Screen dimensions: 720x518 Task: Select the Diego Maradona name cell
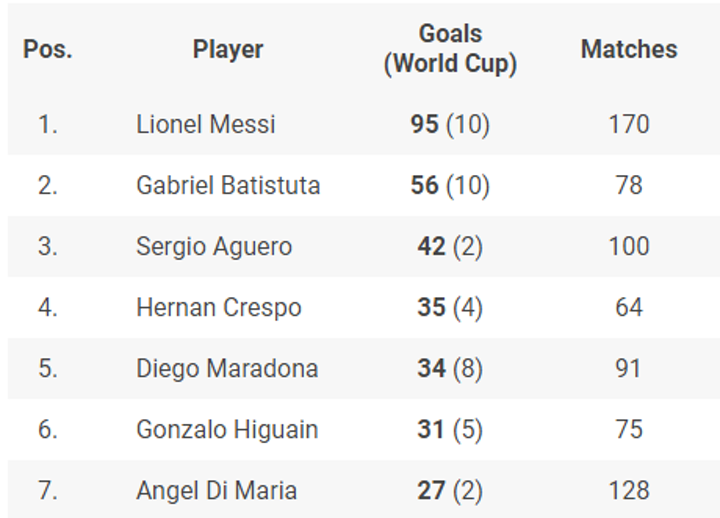(x=227, y=369)
